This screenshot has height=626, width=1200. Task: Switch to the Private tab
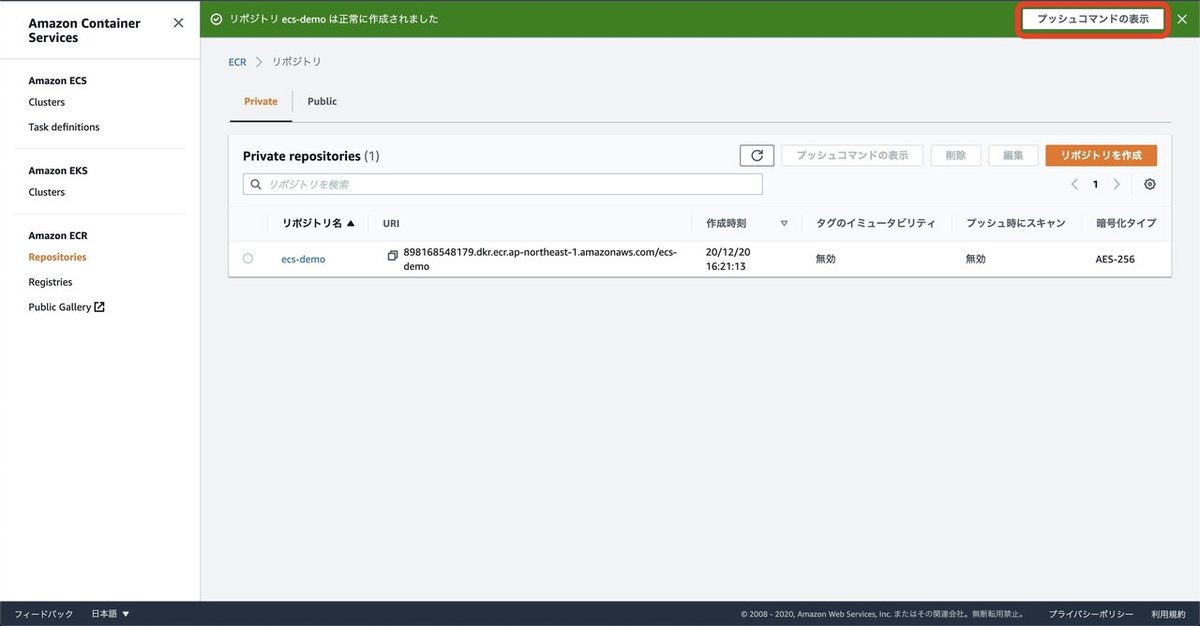[x=261, y=101]
